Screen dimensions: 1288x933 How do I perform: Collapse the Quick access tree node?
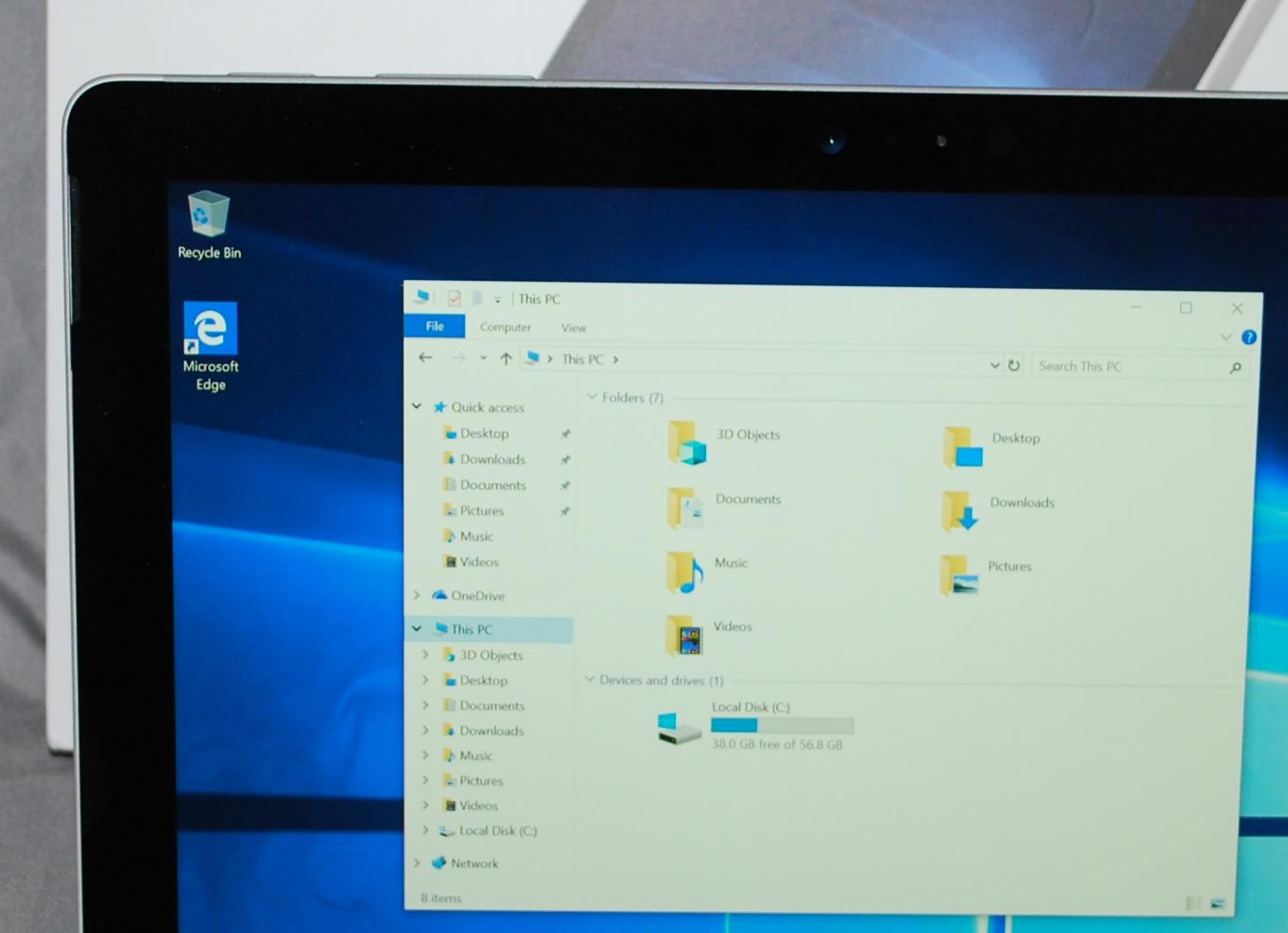pyautogui.click(x=416, y=406)
